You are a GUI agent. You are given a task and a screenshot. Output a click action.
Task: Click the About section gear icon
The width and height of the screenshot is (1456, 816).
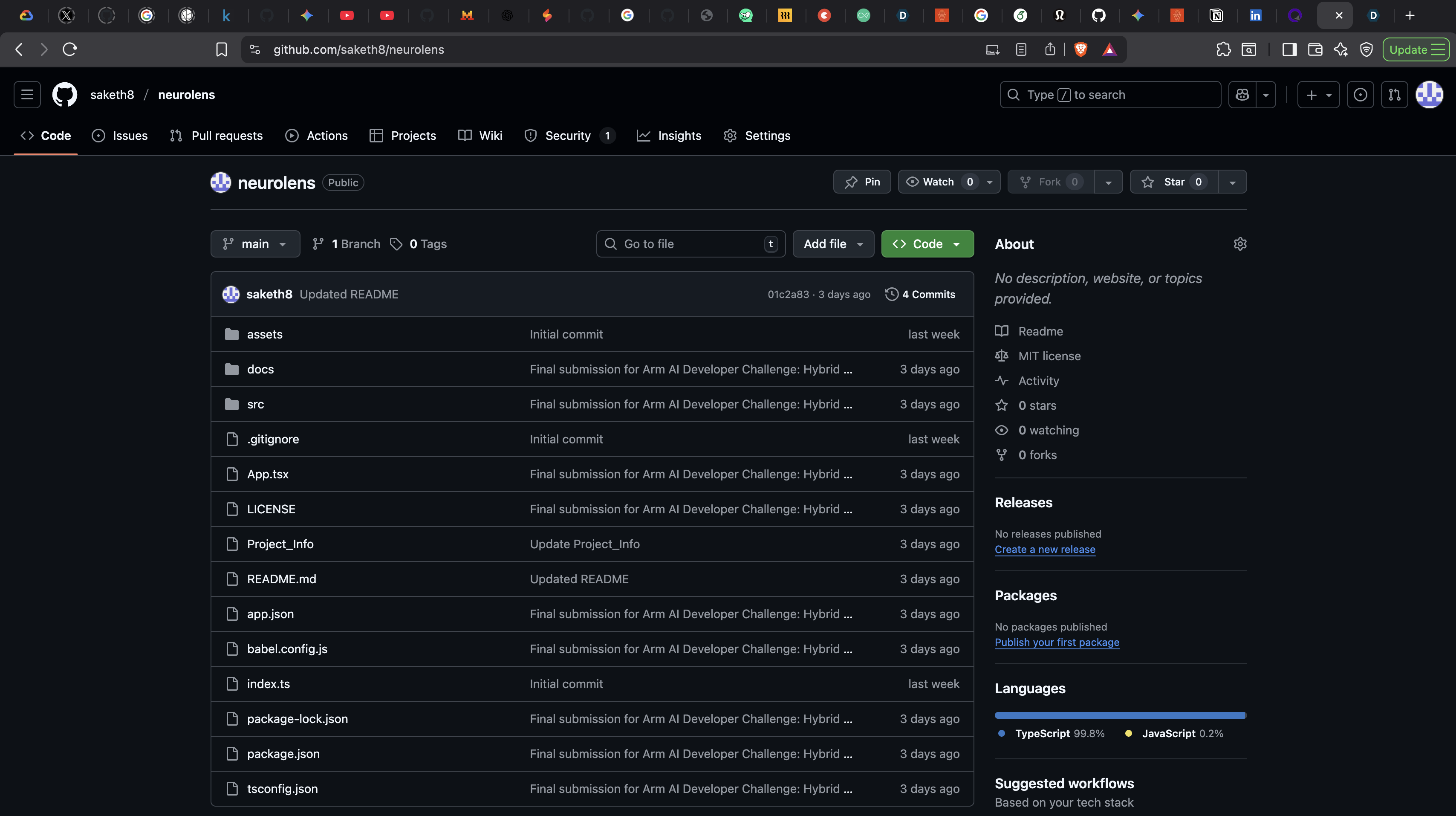pyautogui.click(x=1239, y=244)
